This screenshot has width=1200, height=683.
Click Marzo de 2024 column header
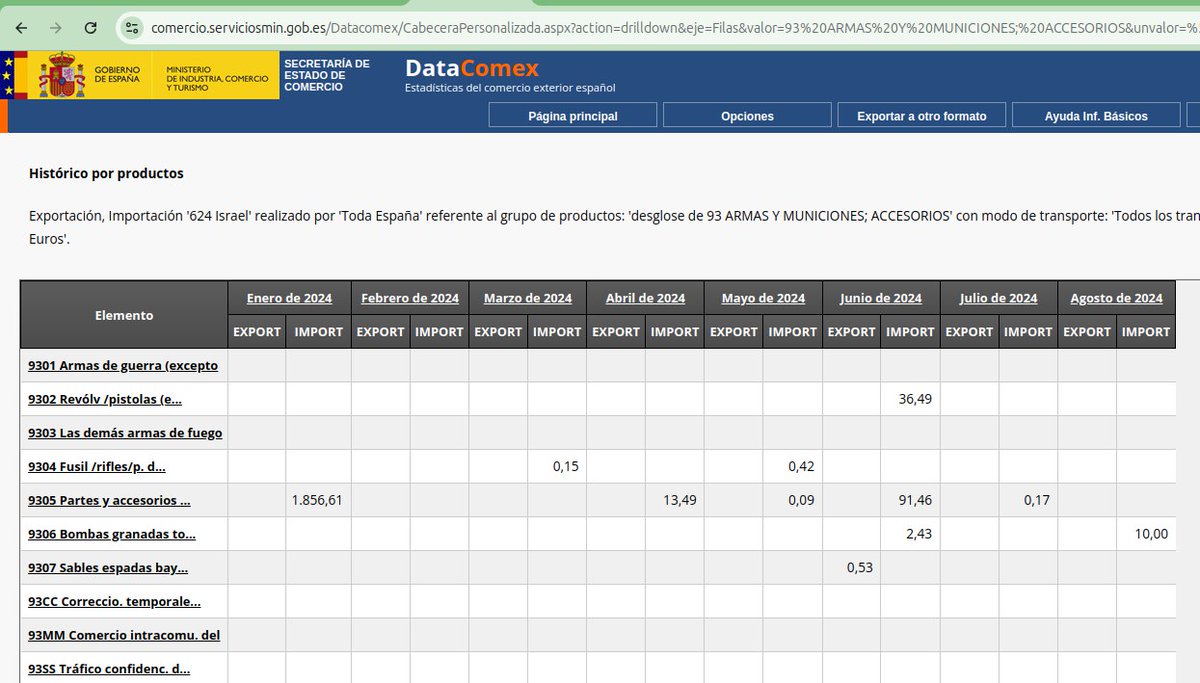pyautogui.click(x=528, y=298)
